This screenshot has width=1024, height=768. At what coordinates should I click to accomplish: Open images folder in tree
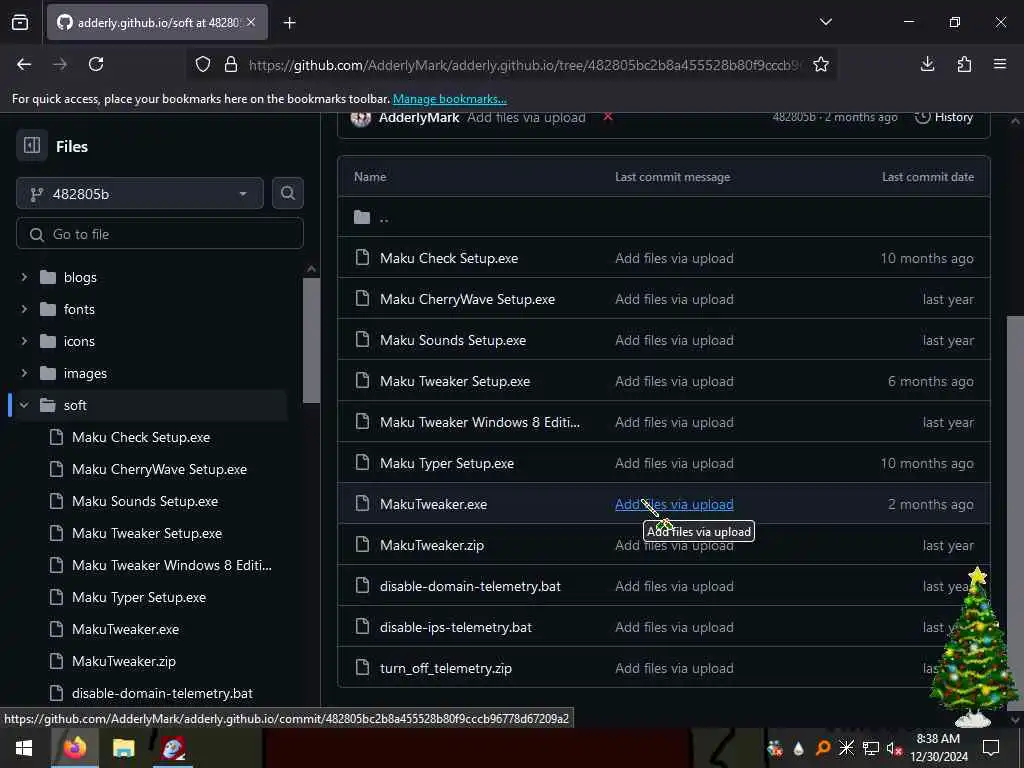click(85, 373)
